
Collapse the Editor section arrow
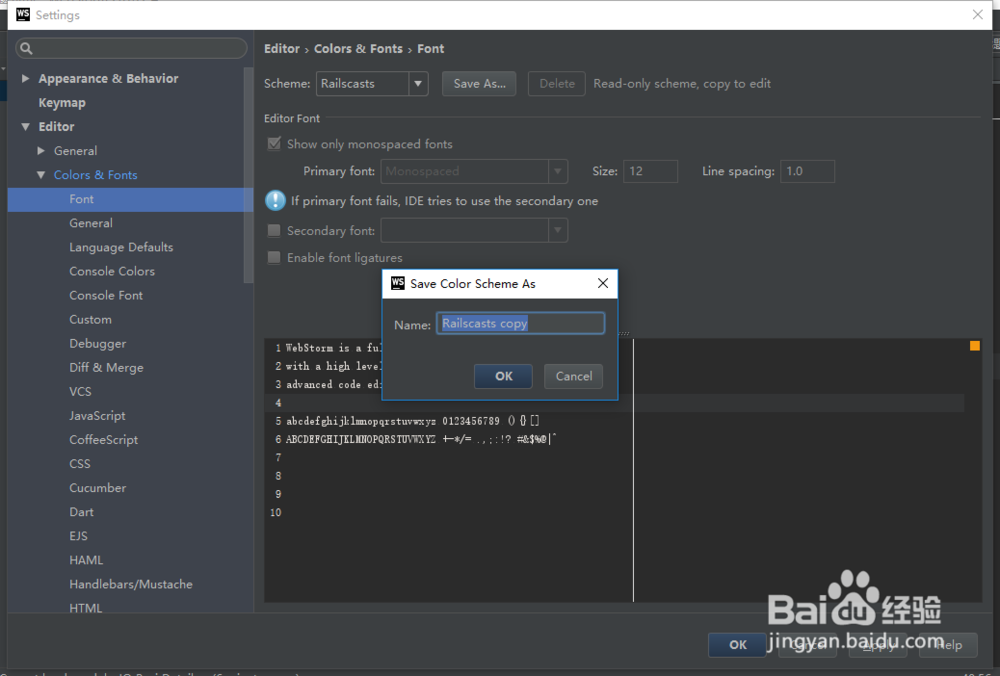click(x=26, y=126)
